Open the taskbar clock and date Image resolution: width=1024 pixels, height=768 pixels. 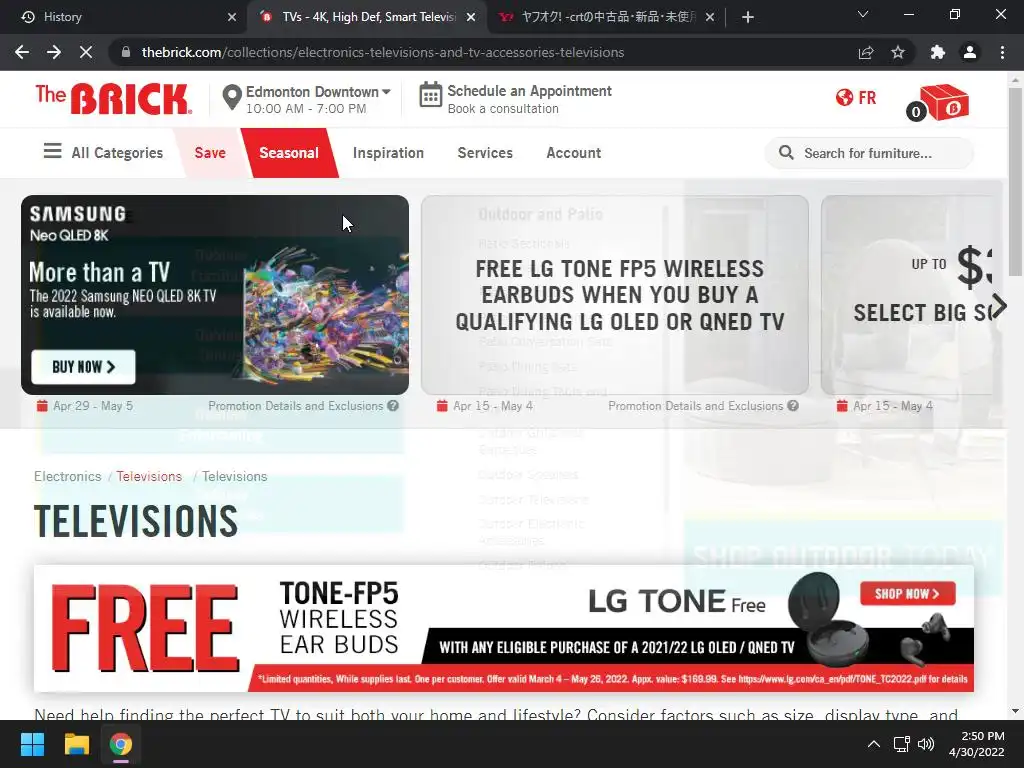point(976,744)
